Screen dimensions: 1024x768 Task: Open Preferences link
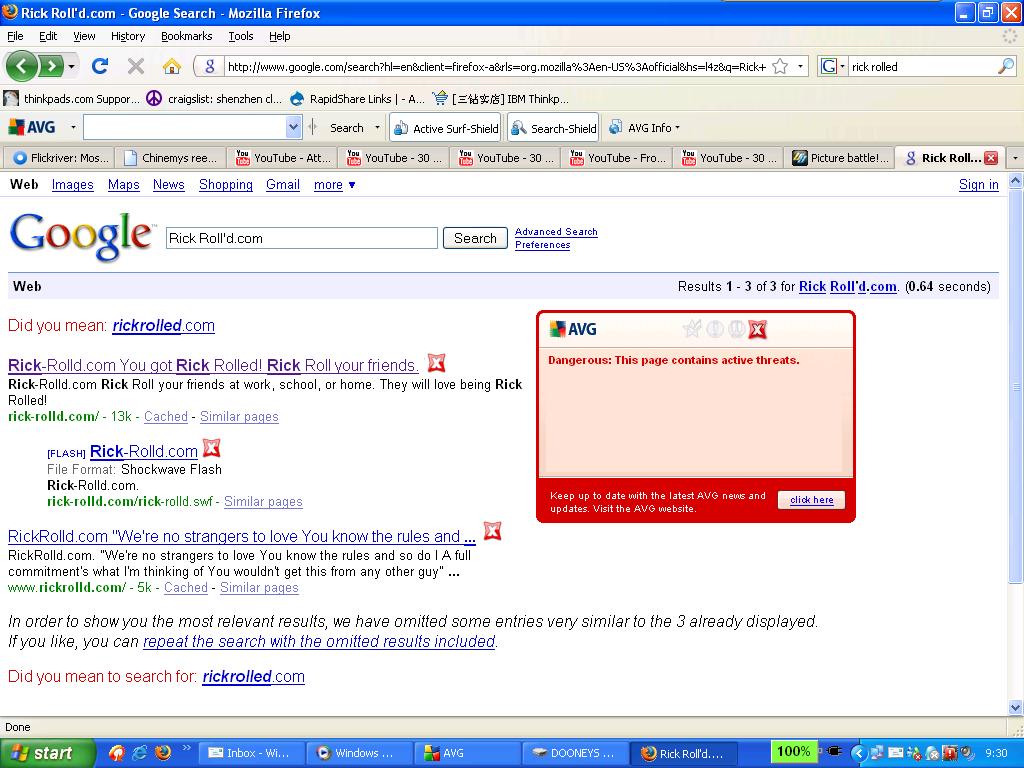tap(542, 245)
